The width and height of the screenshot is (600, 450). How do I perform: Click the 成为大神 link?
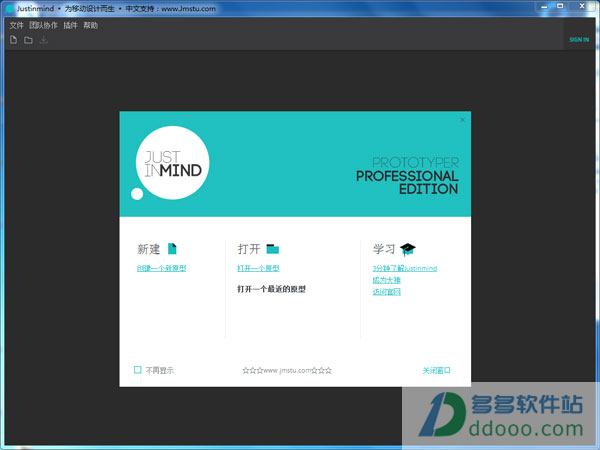tap(386, 280)
